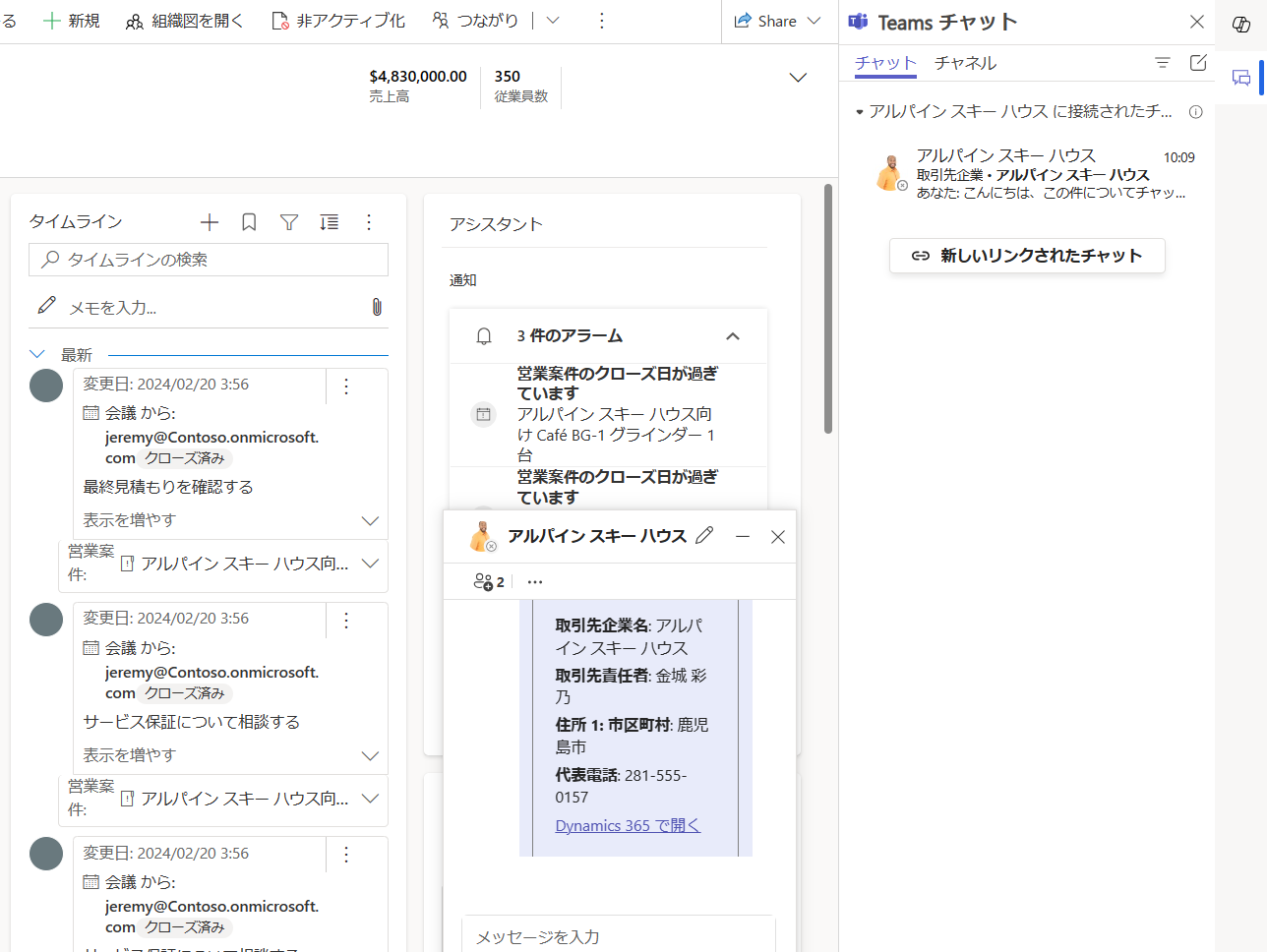Click the Copilot icon in the side rail

point(1241,24)
